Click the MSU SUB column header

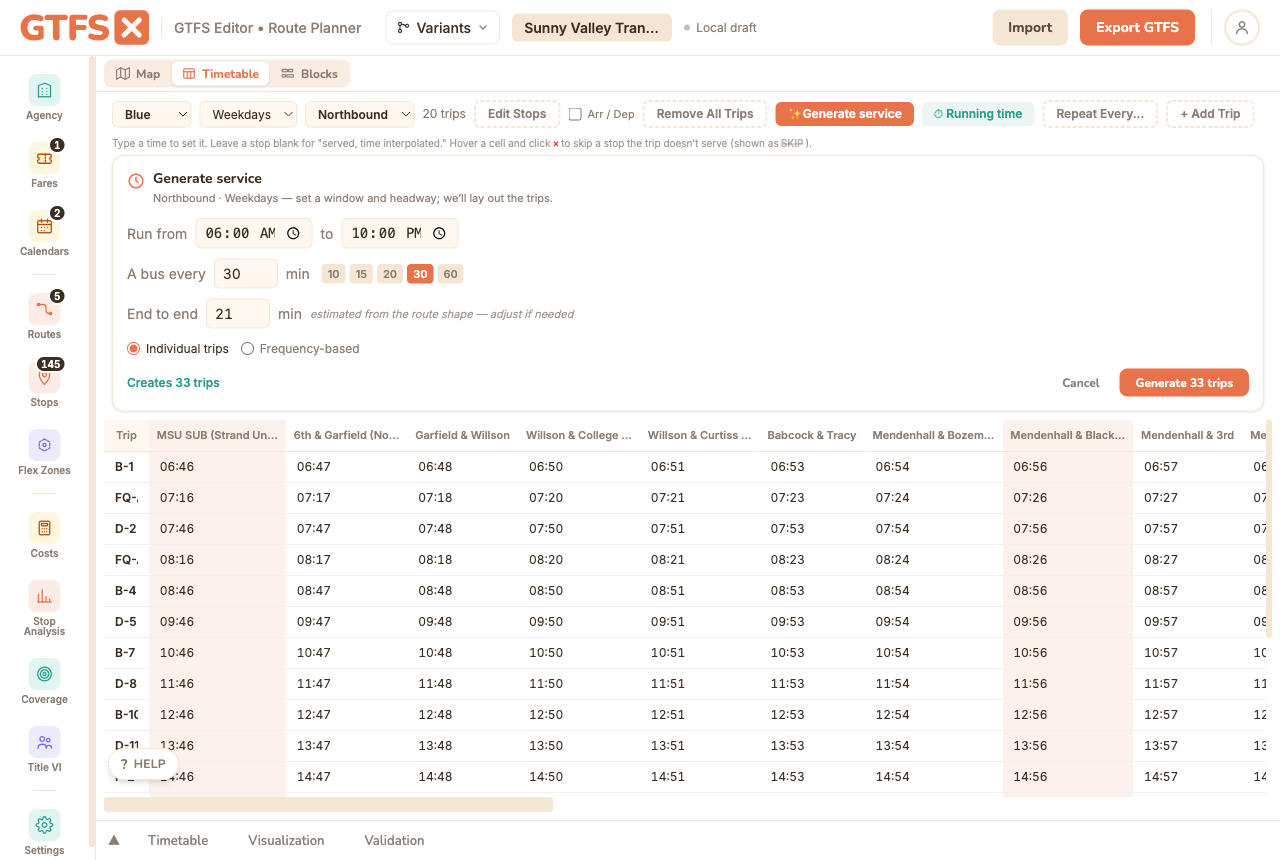click(217, 435)
